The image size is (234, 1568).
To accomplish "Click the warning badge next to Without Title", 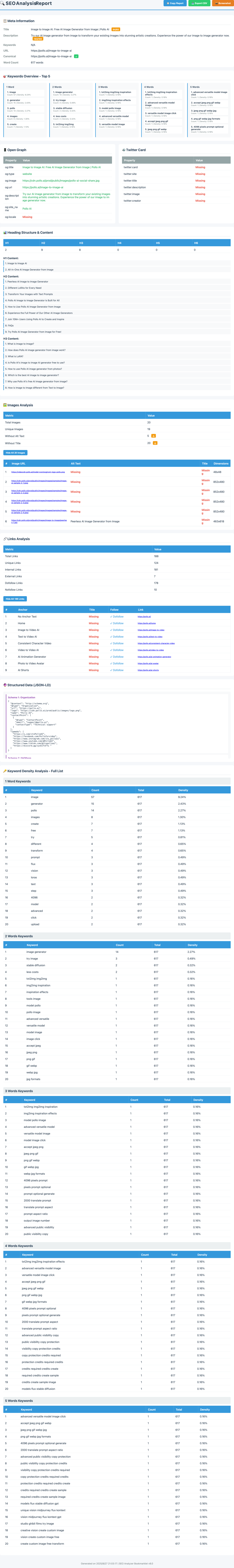I will pos(154,443).
